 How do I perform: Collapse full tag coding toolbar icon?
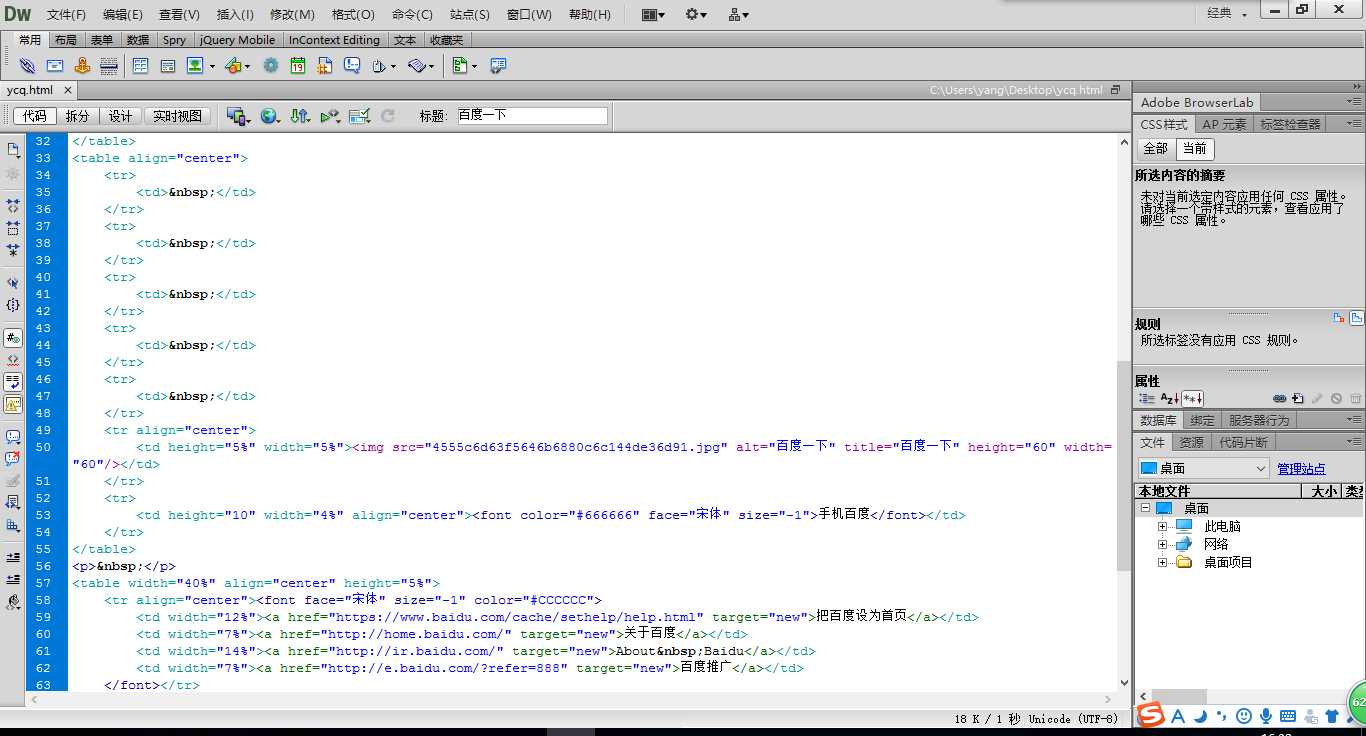pos(13,204)
